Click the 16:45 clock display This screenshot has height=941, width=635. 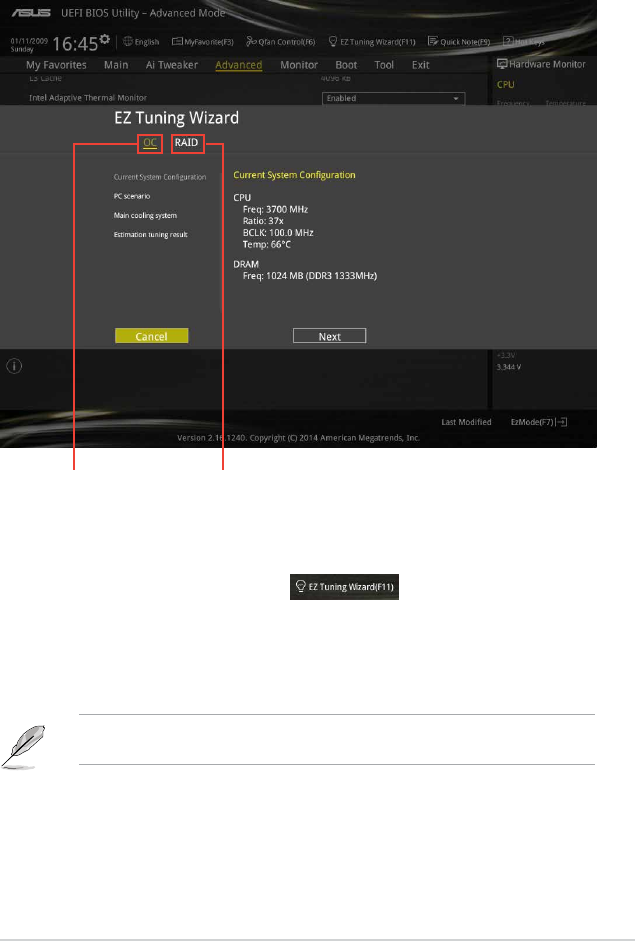[x=75, y=44]
